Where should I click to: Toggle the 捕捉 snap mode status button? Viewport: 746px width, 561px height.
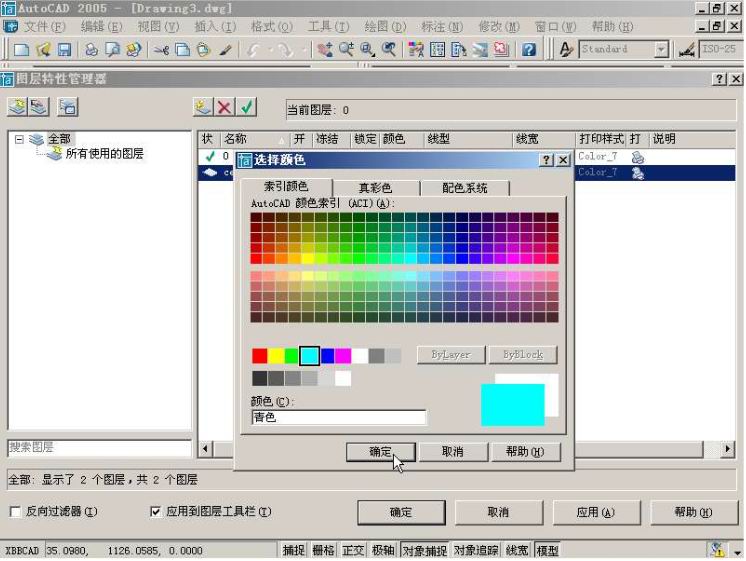(x=294, y=550)
